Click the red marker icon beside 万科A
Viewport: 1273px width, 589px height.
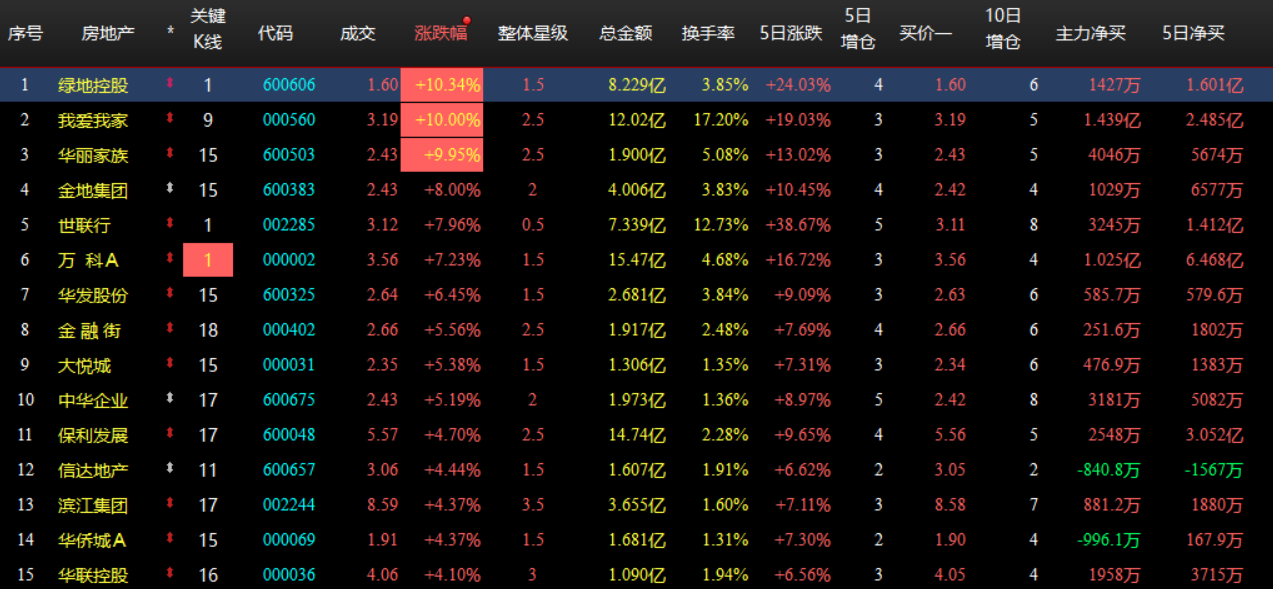[x=170, y=260]
